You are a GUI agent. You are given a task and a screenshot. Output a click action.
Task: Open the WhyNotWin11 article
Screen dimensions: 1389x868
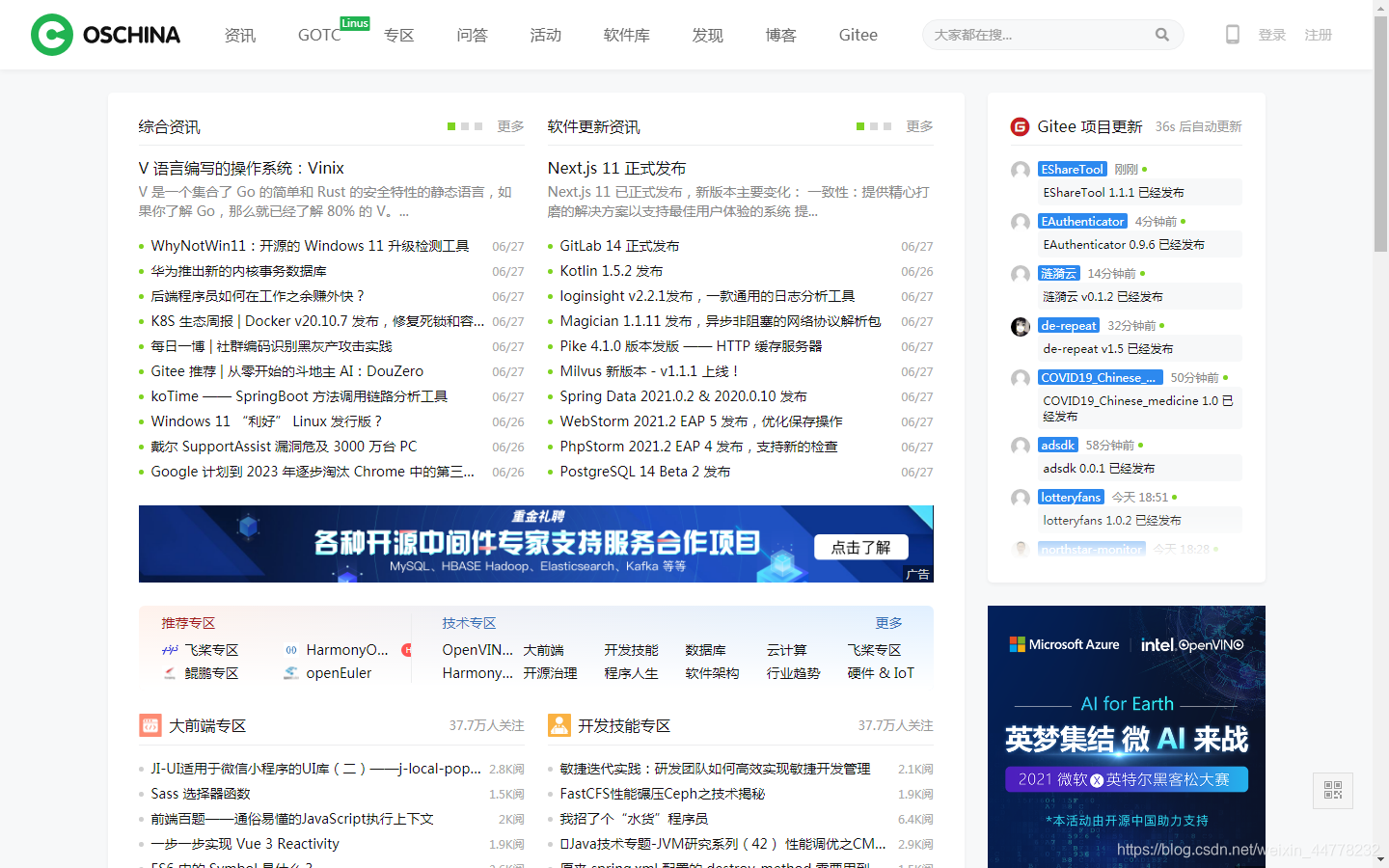point(310,246)
